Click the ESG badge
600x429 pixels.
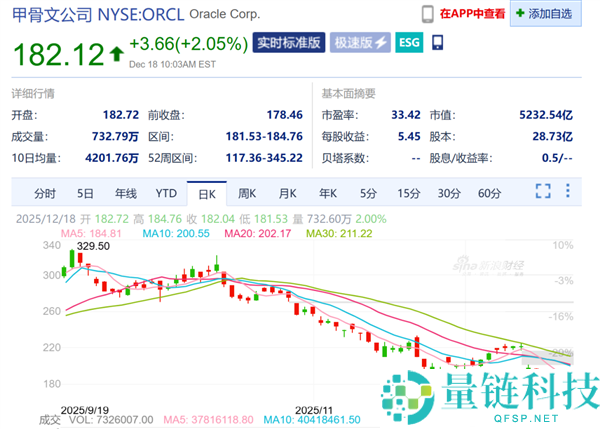coord(409,42)
